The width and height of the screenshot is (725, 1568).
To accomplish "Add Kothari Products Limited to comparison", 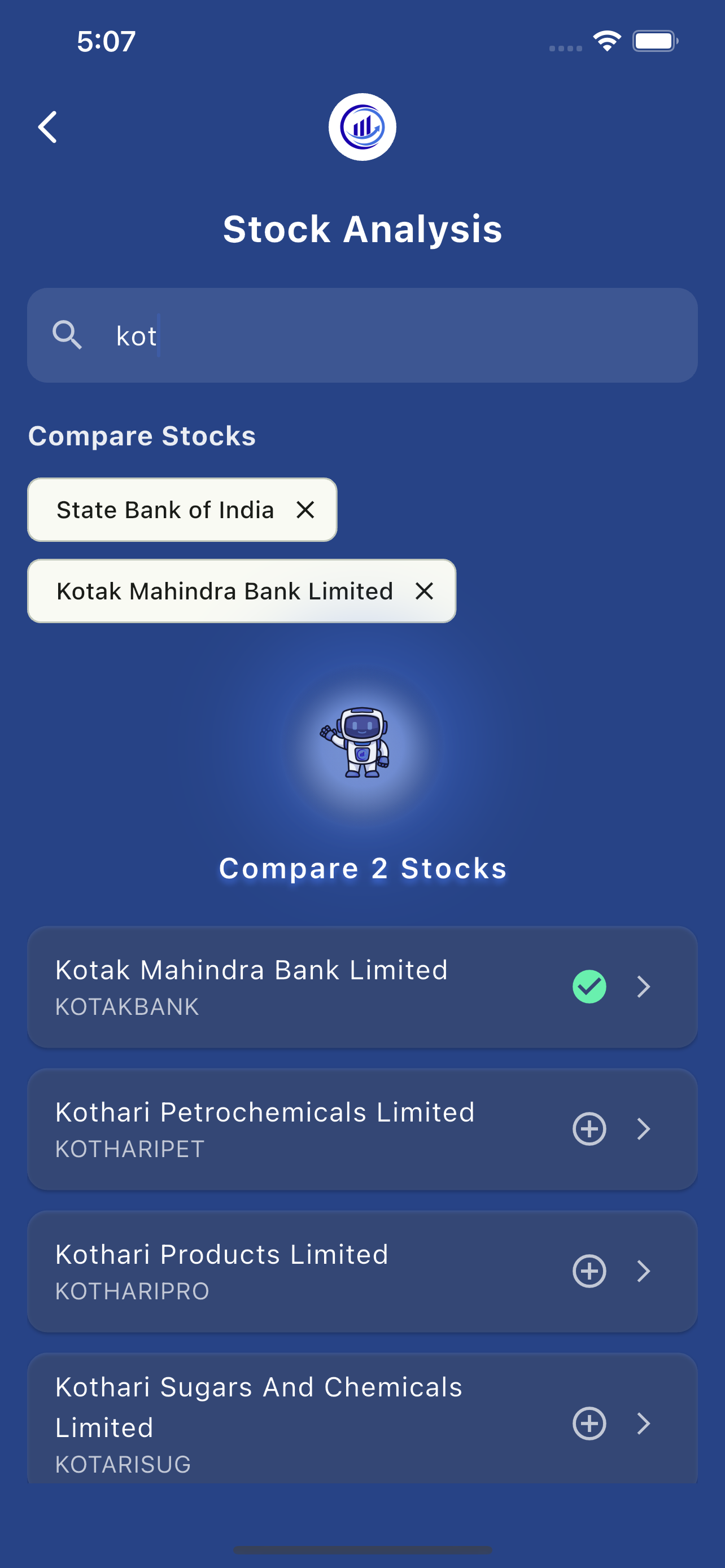I will tap(589, 1271).
